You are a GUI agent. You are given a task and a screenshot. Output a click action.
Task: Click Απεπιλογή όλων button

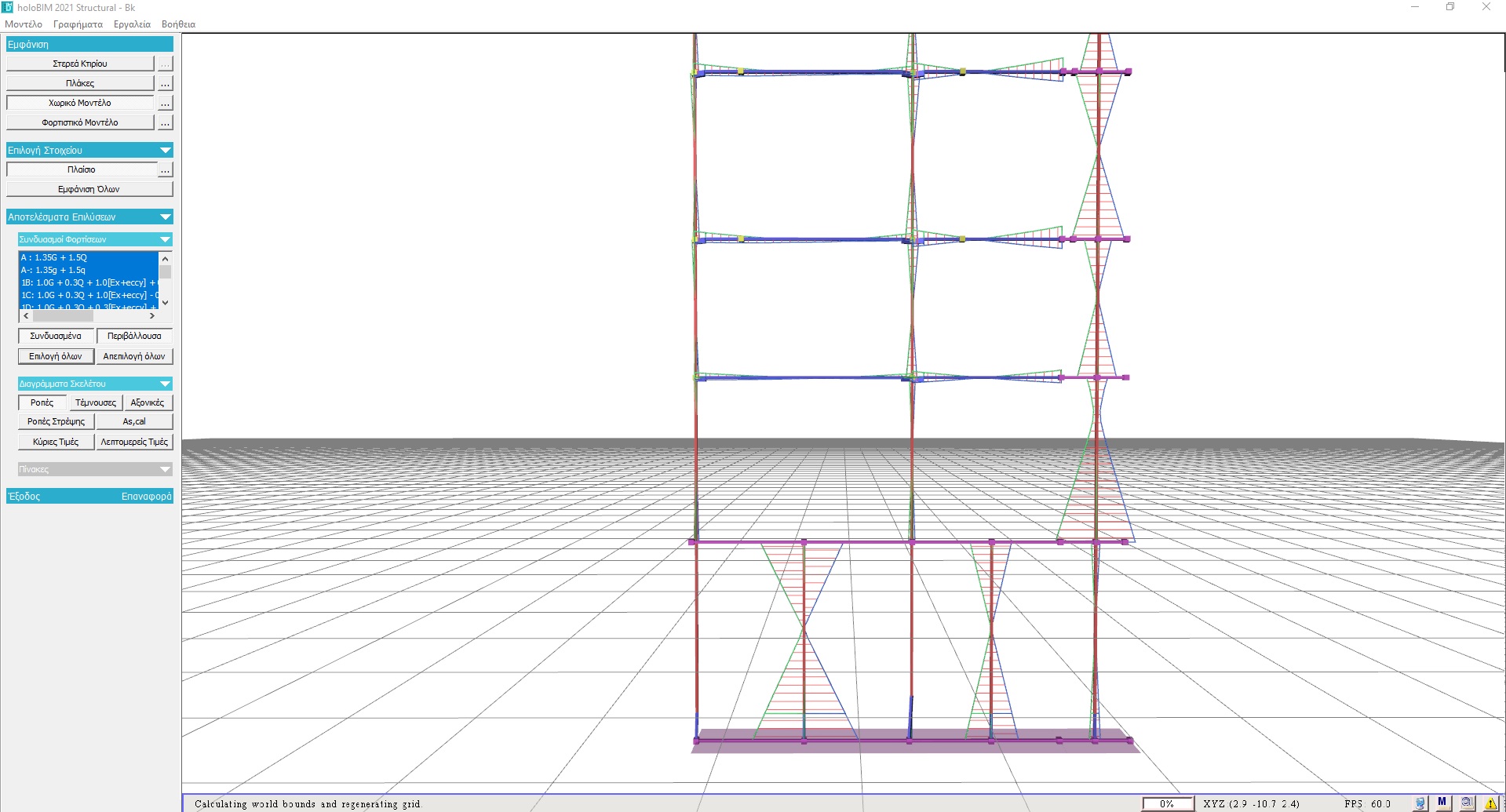pyautogui.click(x=134, y=356)
